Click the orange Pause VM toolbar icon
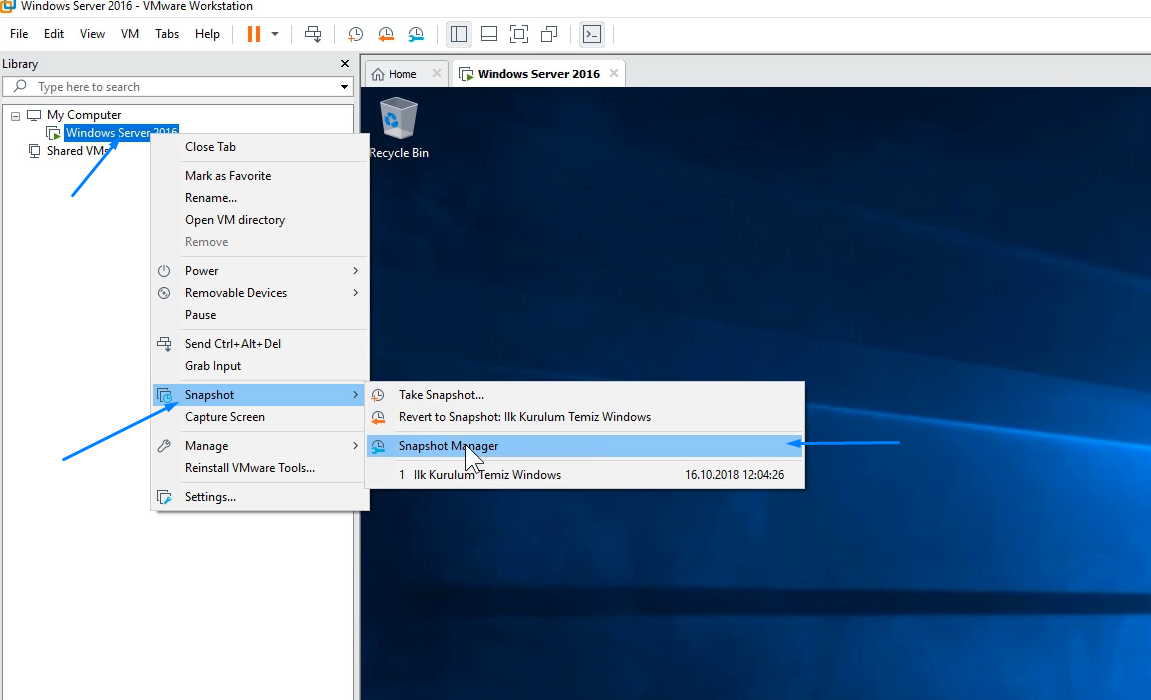This screenshot has height=700, width=1151. pyautogui.click(x=254, y=34)
